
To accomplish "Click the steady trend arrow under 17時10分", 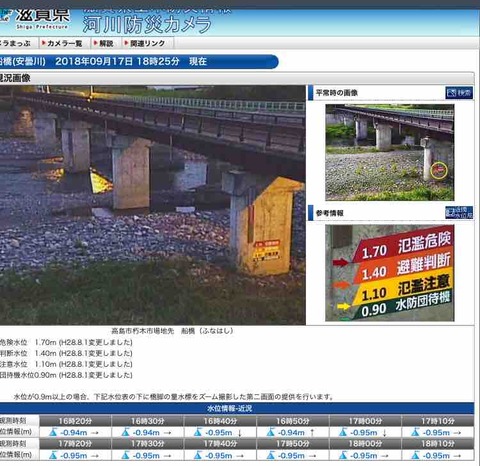I will tap(457, 433).
